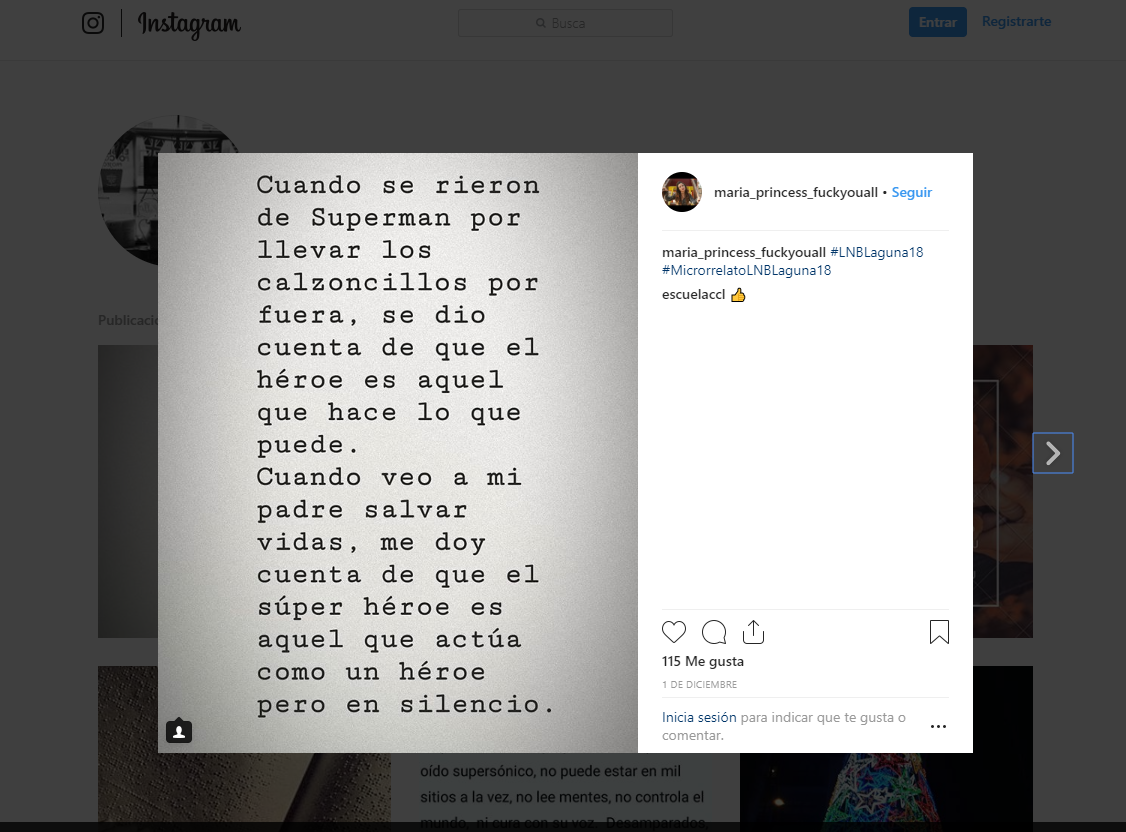The image size is (1126, 832).
Task: Open username in post header
Action: coord(796,192)
